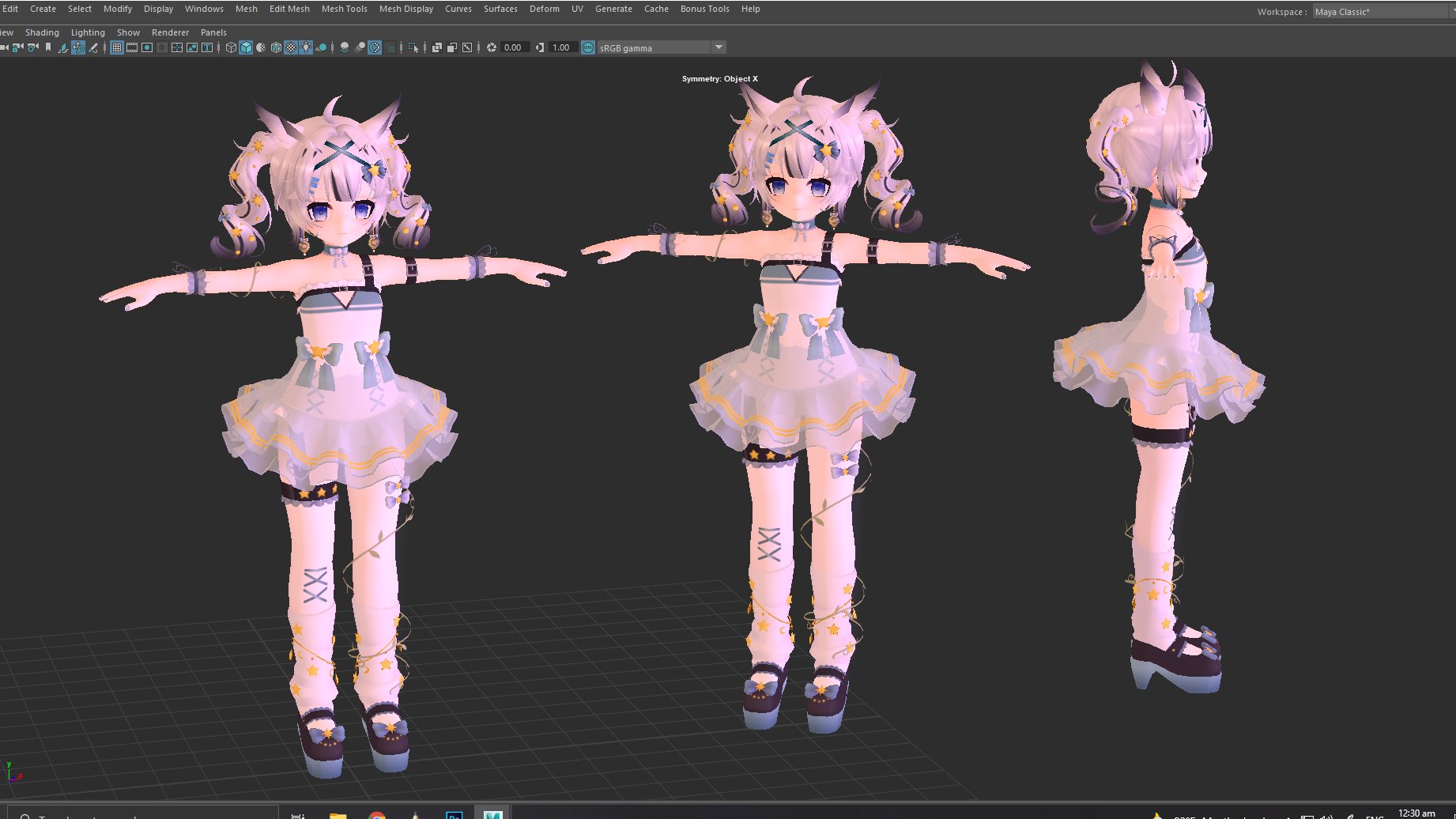1456x819 pixels.
Task: Enable smooth shade all cube icon
Action: tap(246, 47)
